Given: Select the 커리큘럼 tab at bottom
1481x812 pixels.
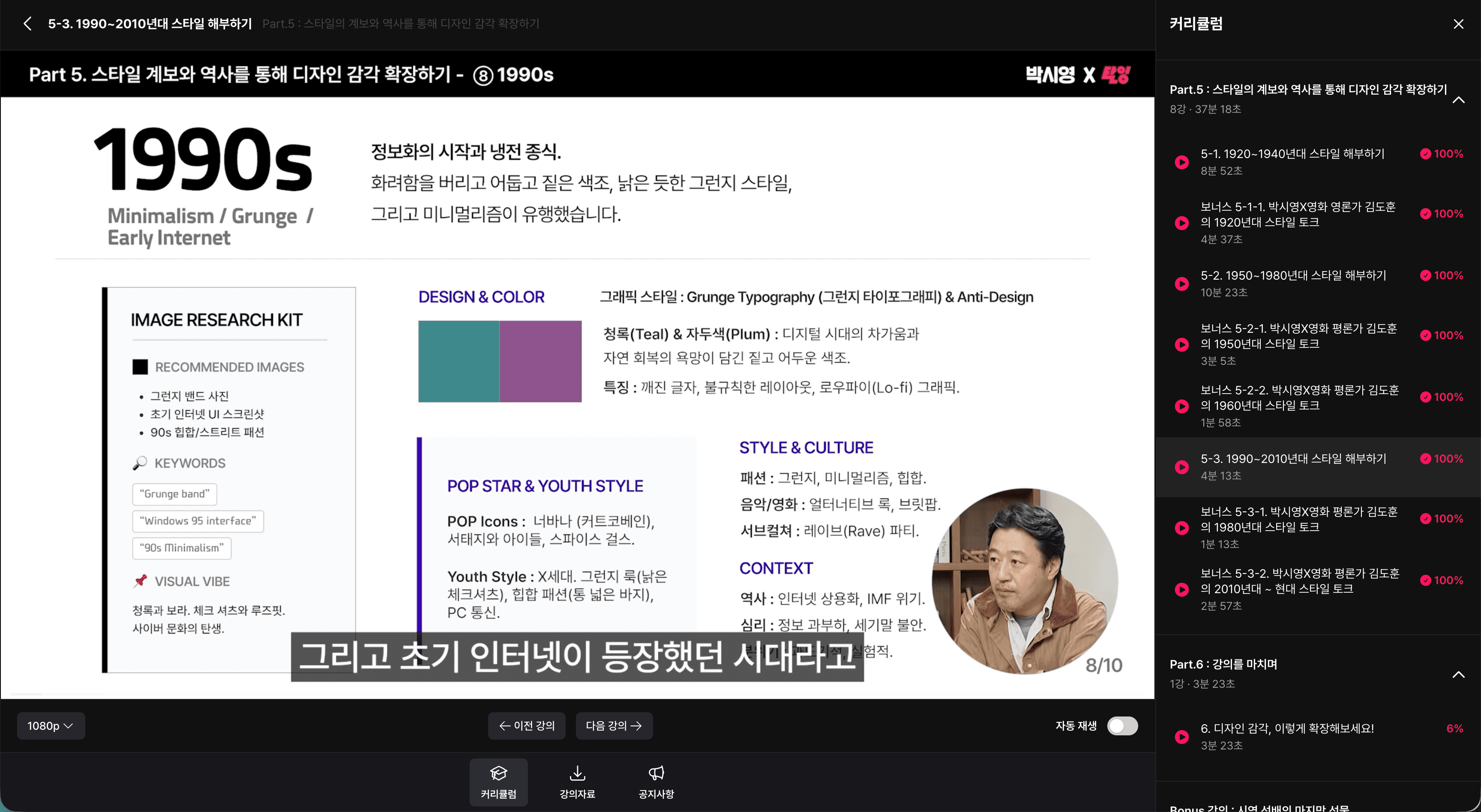Looking at the screenshot, I should click(x=498, y=782).
